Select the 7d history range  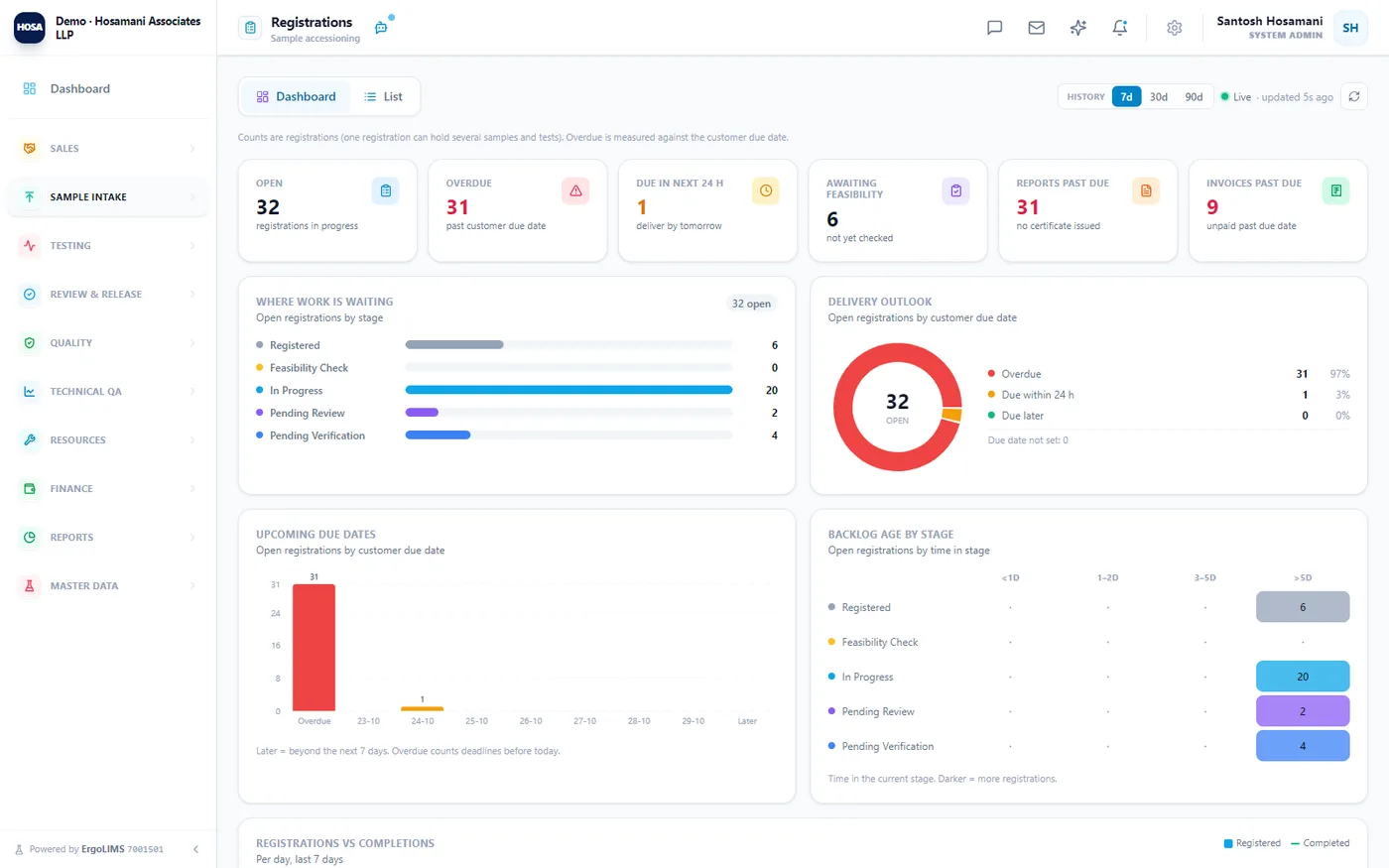pyautogui.click(x=1126, y=96)
